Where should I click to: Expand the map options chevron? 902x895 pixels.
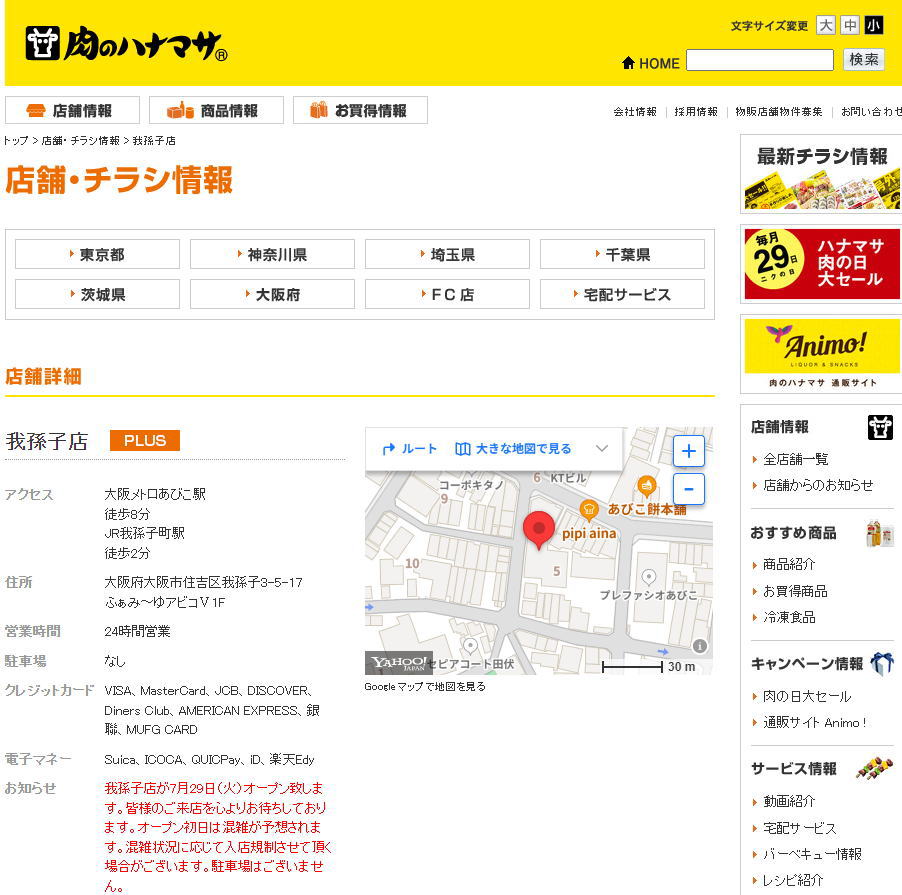[x=602, y=449]
